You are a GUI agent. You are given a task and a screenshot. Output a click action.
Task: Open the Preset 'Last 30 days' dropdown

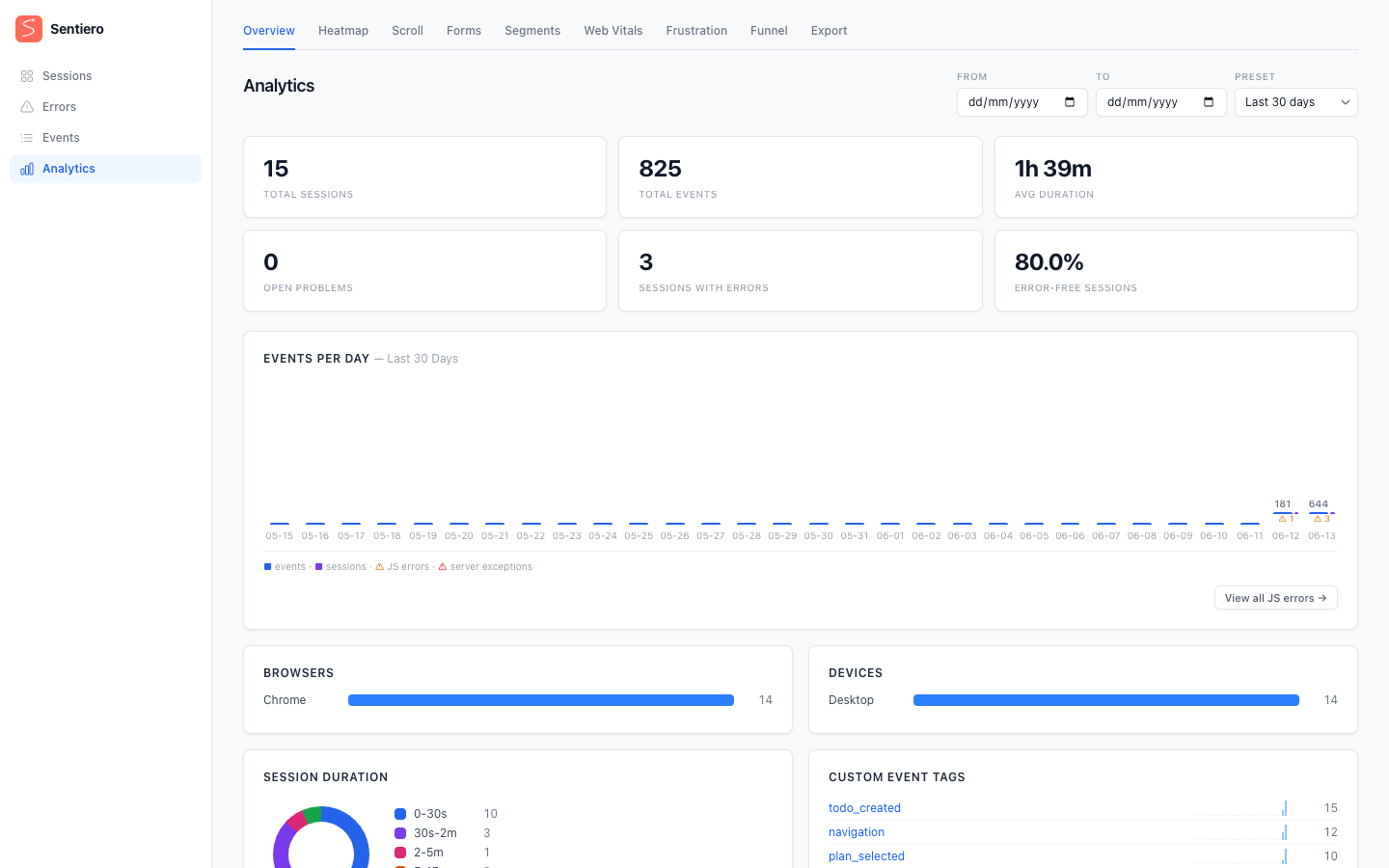tap(1296, 102)
